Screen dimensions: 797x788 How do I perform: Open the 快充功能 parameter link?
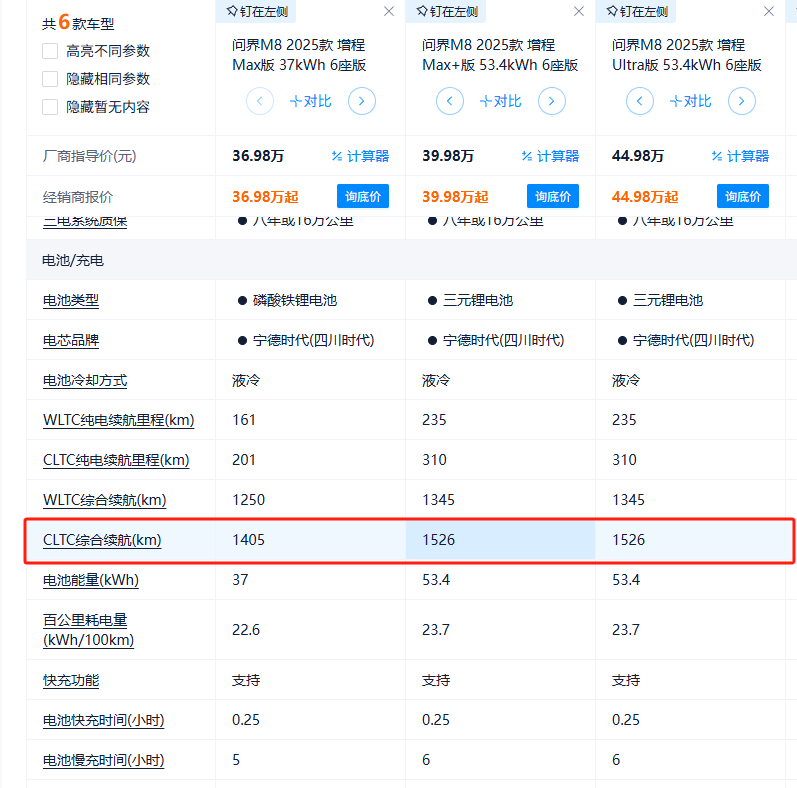71,680
